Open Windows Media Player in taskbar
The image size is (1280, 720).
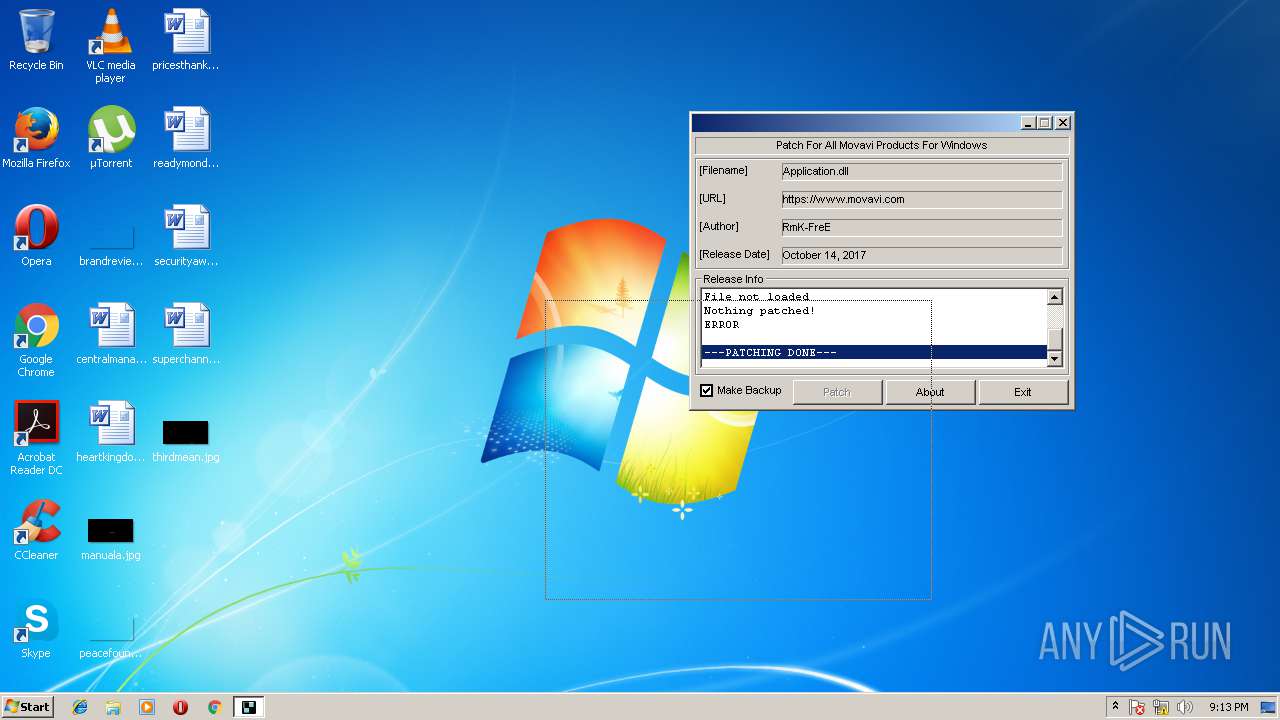point(147,707)
